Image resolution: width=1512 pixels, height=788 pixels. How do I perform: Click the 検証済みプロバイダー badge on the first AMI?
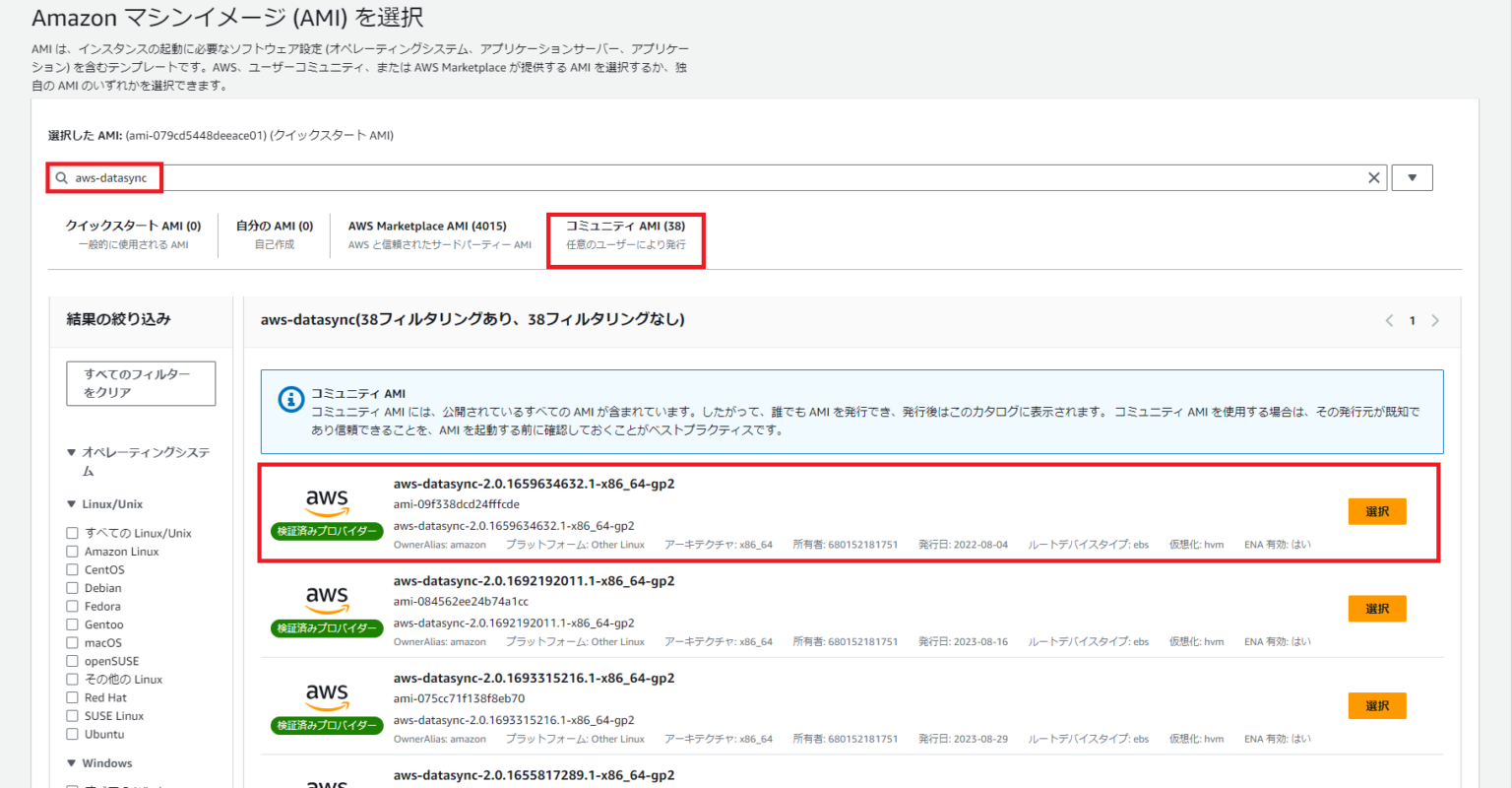324,531
